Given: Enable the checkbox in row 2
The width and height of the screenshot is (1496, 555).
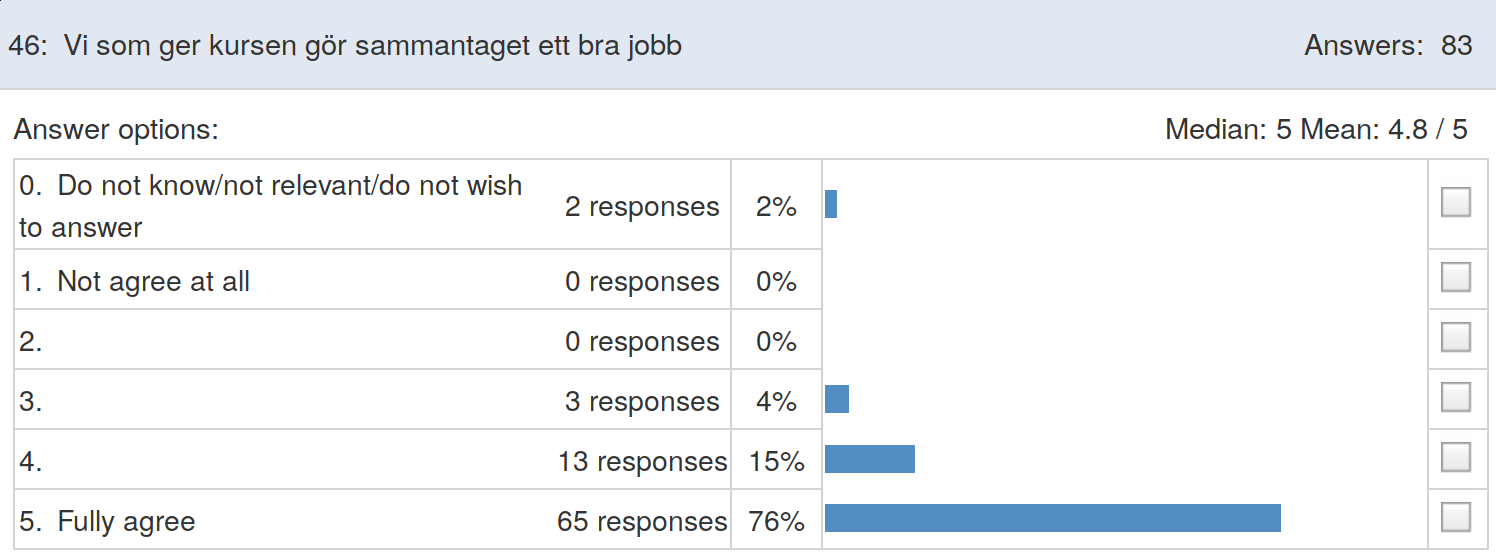Looking at the screenshot, I should (x=1455, y=337).
